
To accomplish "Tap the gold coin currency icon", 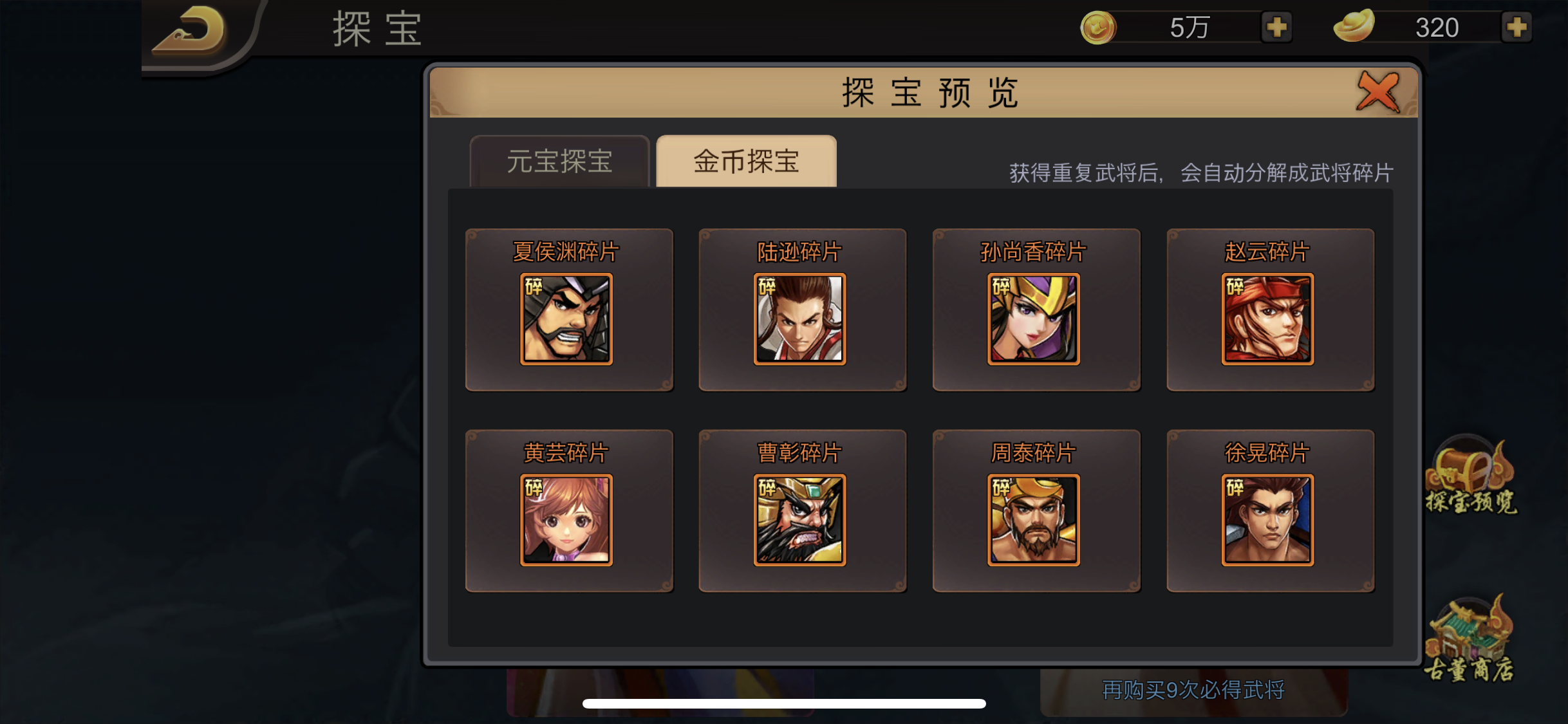I will tap(1098, 28).
